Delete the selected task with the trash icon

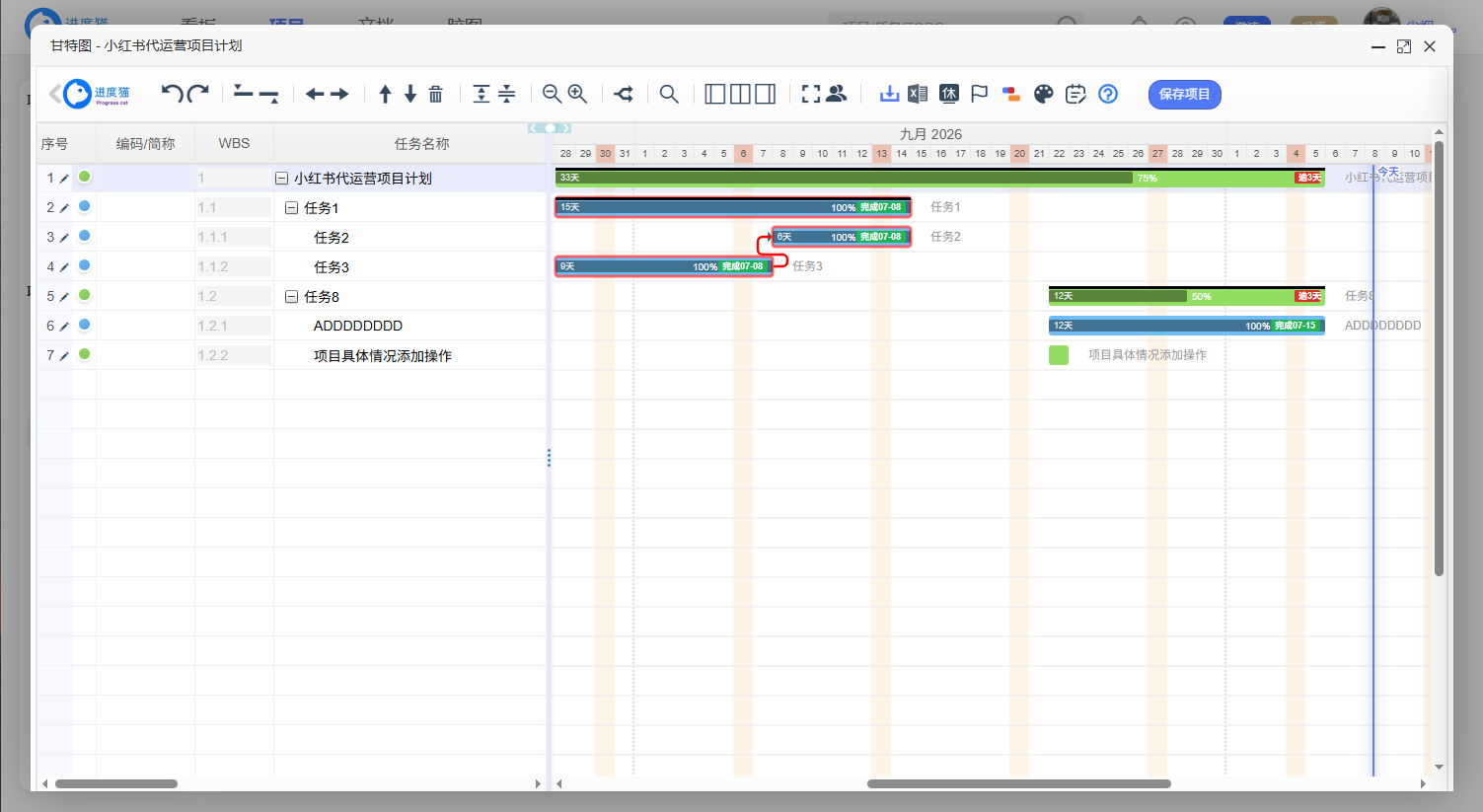(435, 94)
